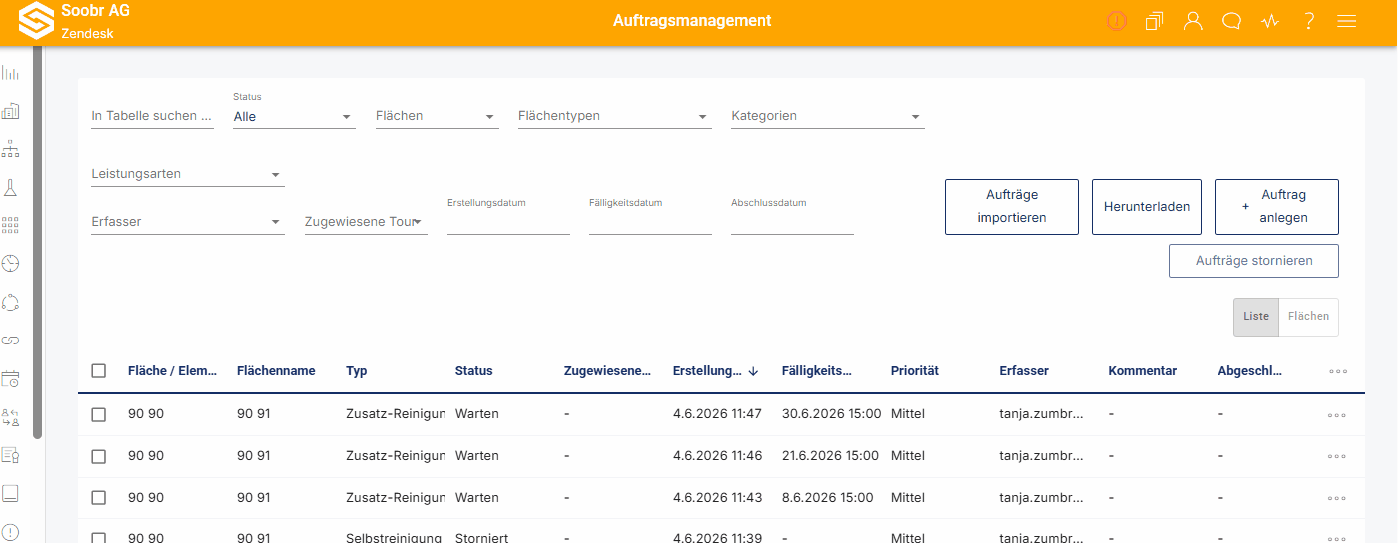1398x543 pixels.
Task: Check the row created 4.6.2026 11:47
Action: click(x=99, y=414)
